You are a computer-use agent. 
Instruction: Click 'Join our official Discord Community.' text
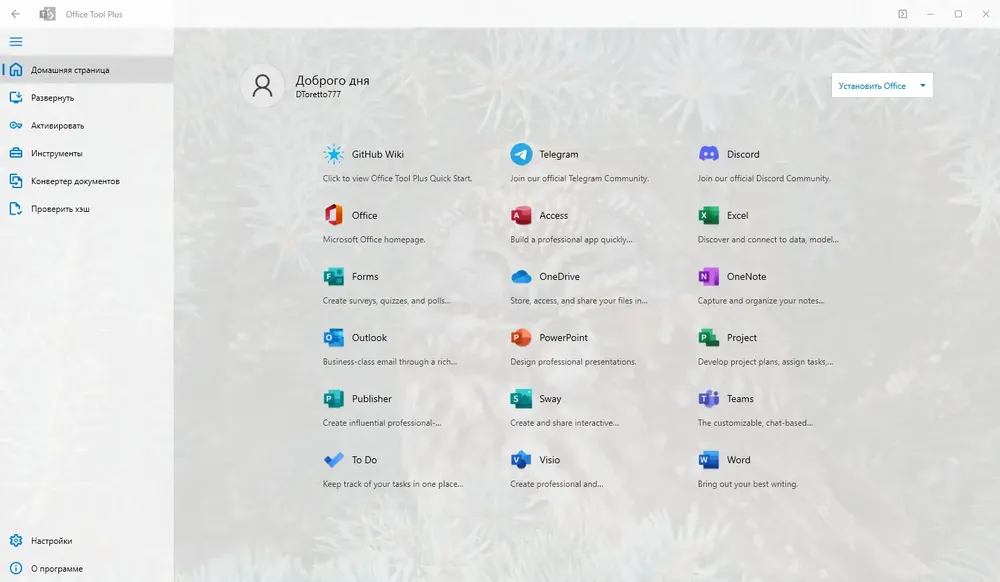tap(764, 178)
